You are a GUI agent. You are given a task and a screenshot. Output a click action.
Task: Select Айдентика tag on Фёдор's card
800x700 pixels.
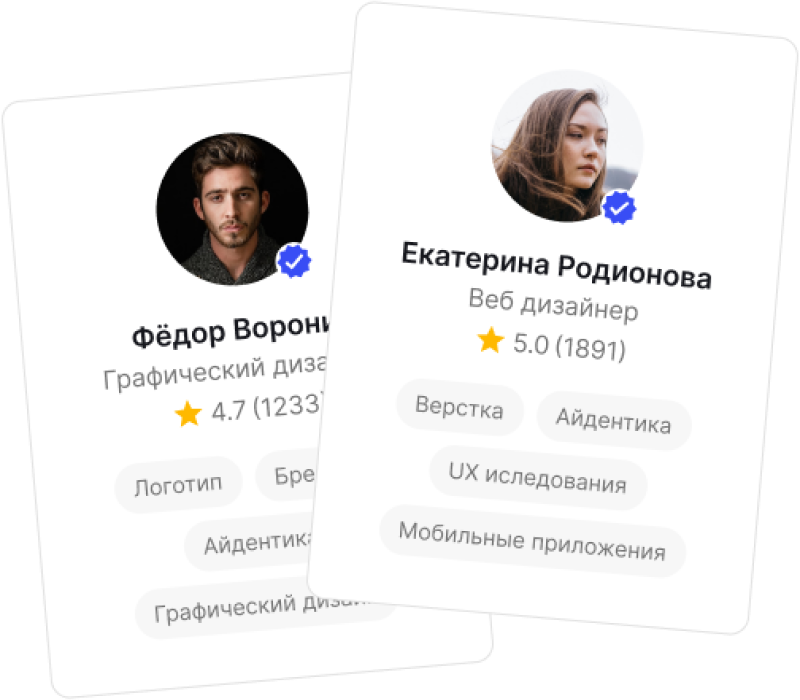(249, 542)
